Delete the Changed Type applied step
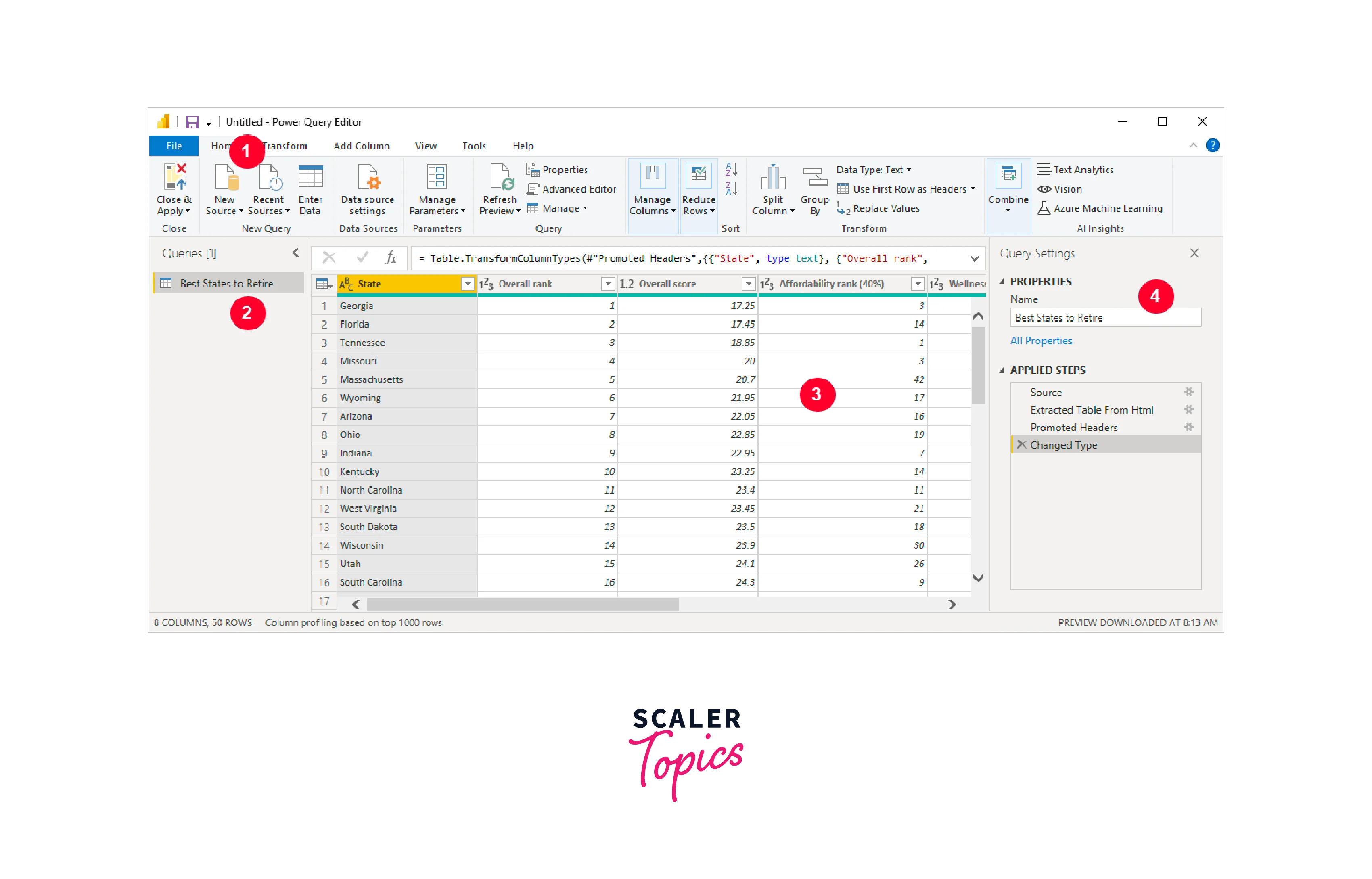The width and height of the screenshot is (1372, 879). (1022, 445)
